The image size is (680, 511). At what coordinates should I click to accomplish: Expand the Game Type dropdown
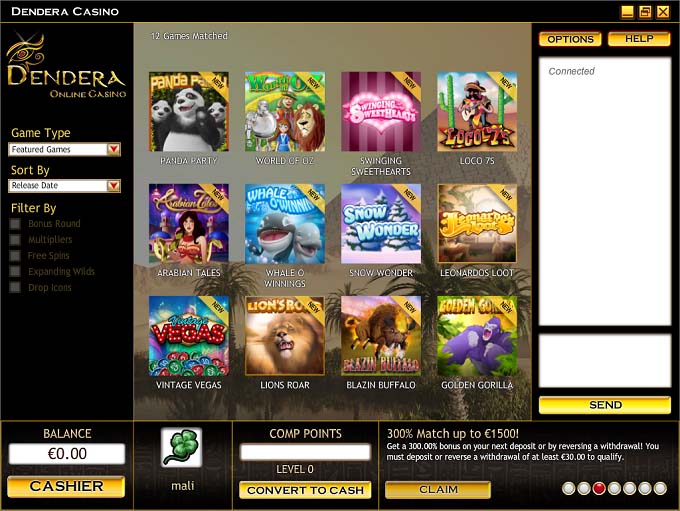click(x=114, y=149)
